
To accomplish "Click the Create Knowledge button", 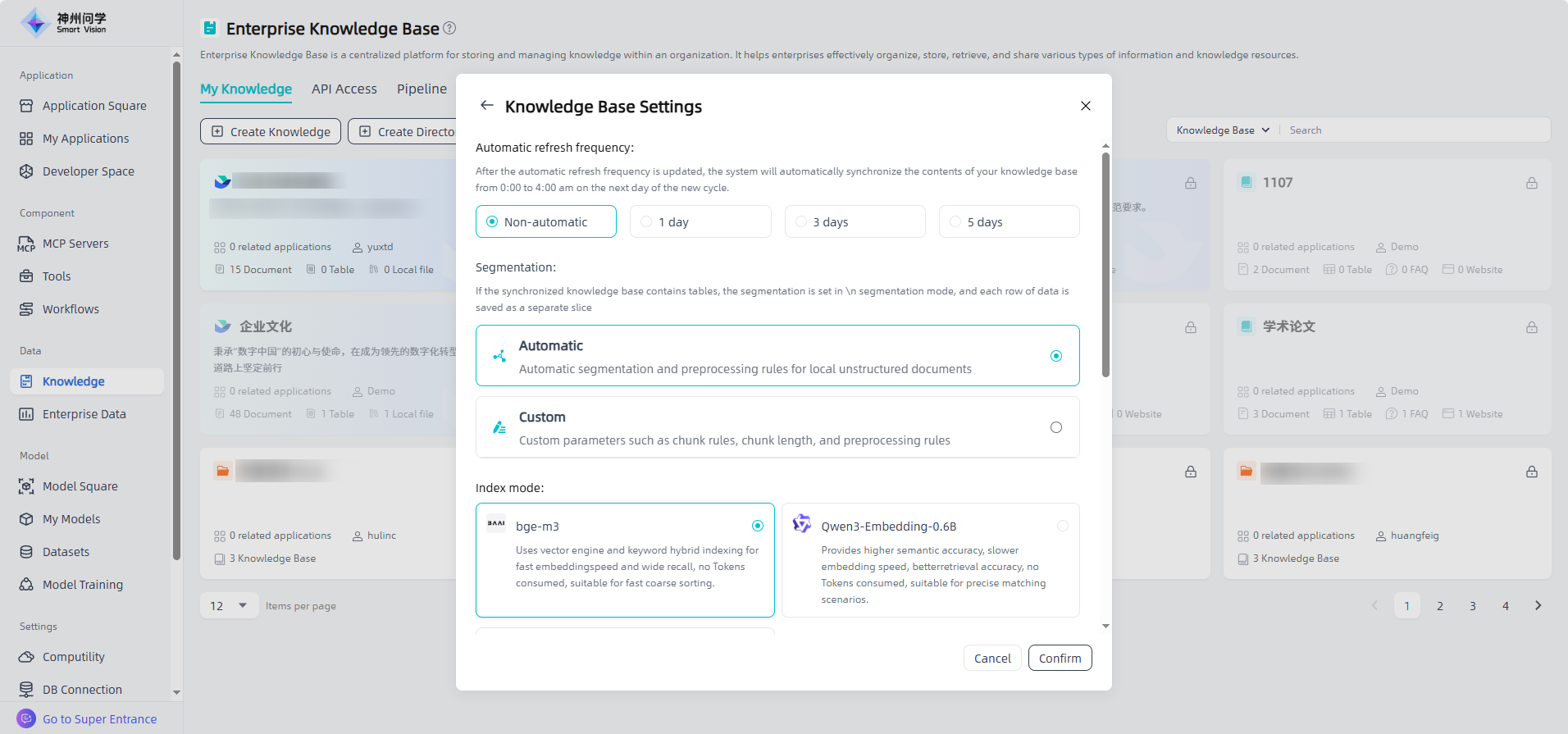I will [x=271, y=131].
